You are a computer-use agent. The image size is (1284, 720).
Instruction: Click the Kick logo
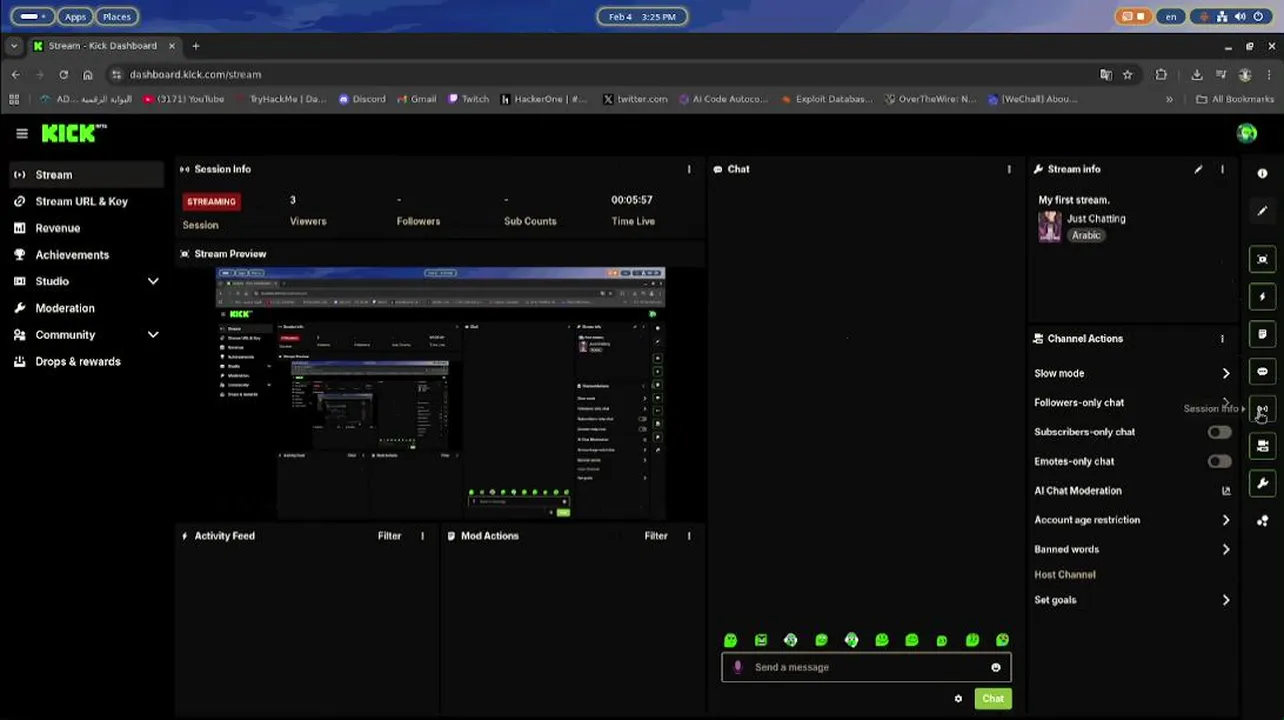pyautogui.click(x=73, y=133)
